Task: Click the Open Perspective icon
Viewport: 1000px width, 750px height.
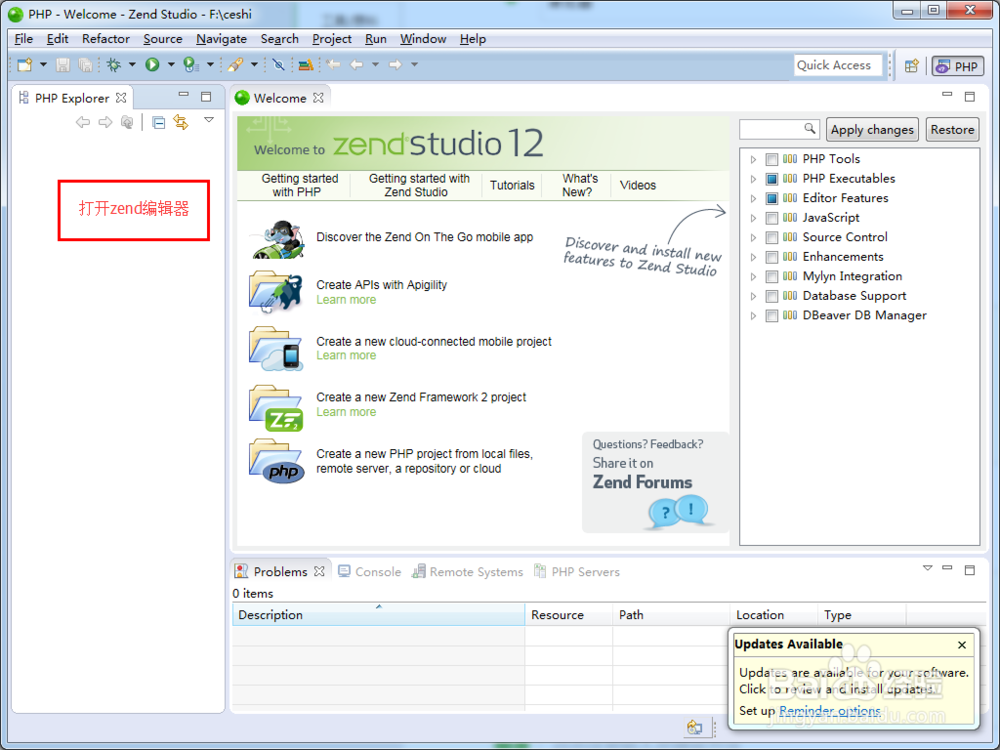Action: tap(911, 65)
